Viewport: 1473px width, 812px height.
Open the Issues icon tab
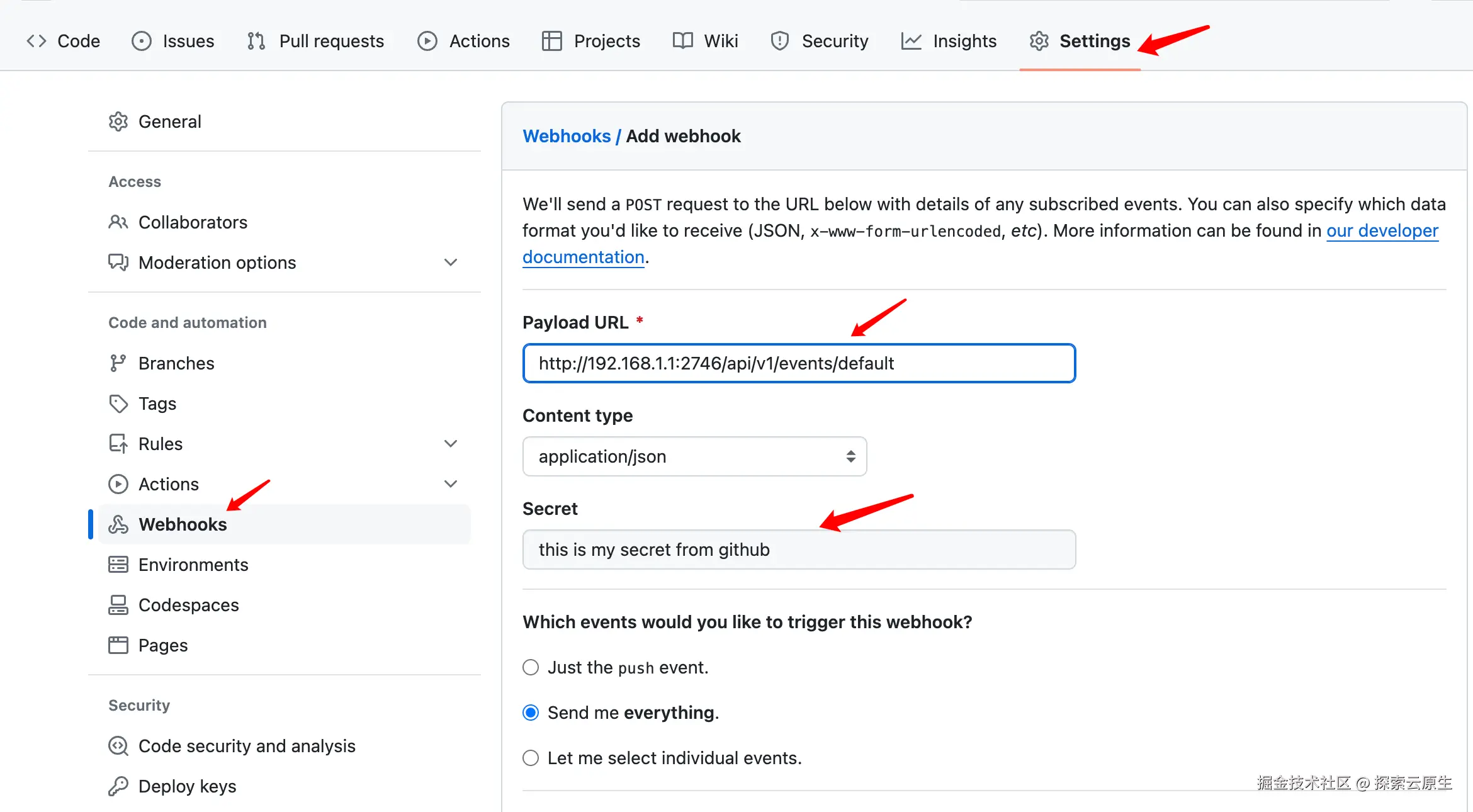141,40
